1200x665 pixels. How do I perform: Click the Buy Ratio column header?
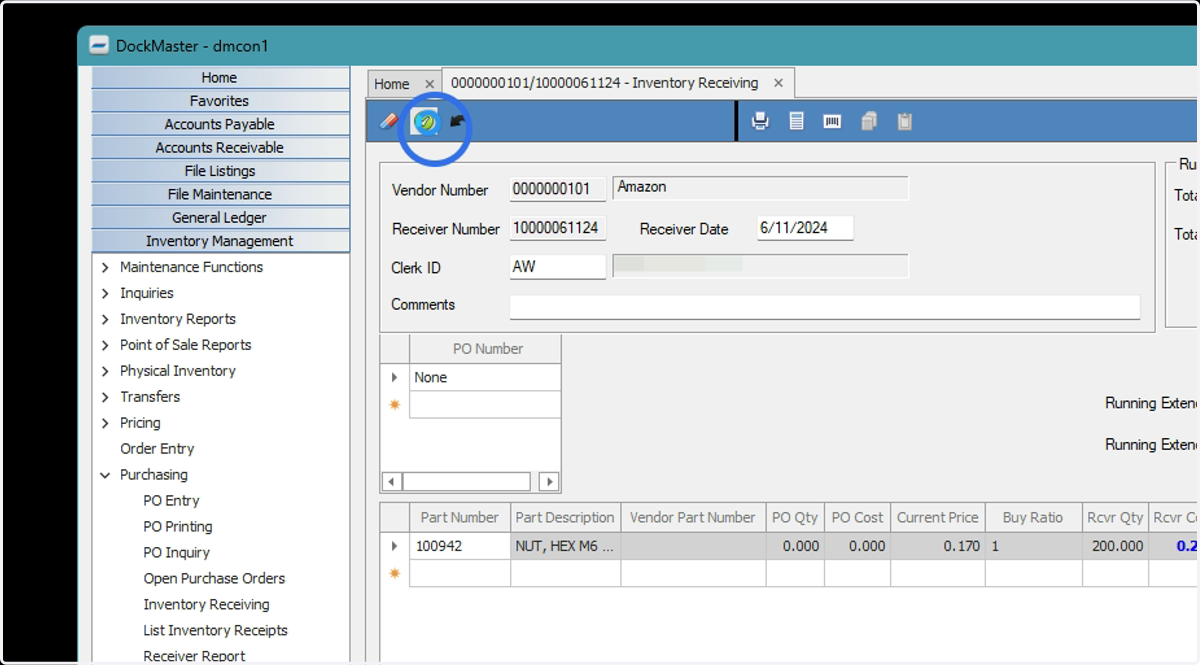coord(1033,518)
